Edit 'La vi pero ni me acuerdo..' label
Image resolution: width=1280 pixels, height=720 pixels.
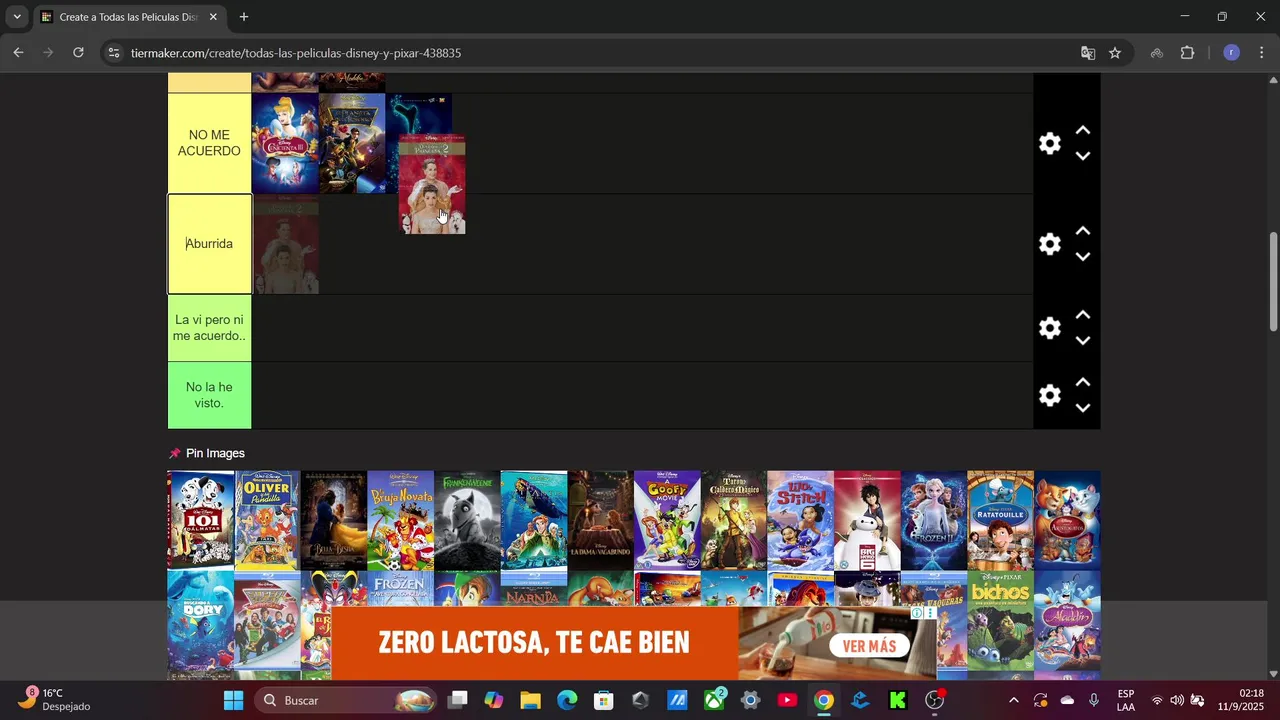coord(209,328)
